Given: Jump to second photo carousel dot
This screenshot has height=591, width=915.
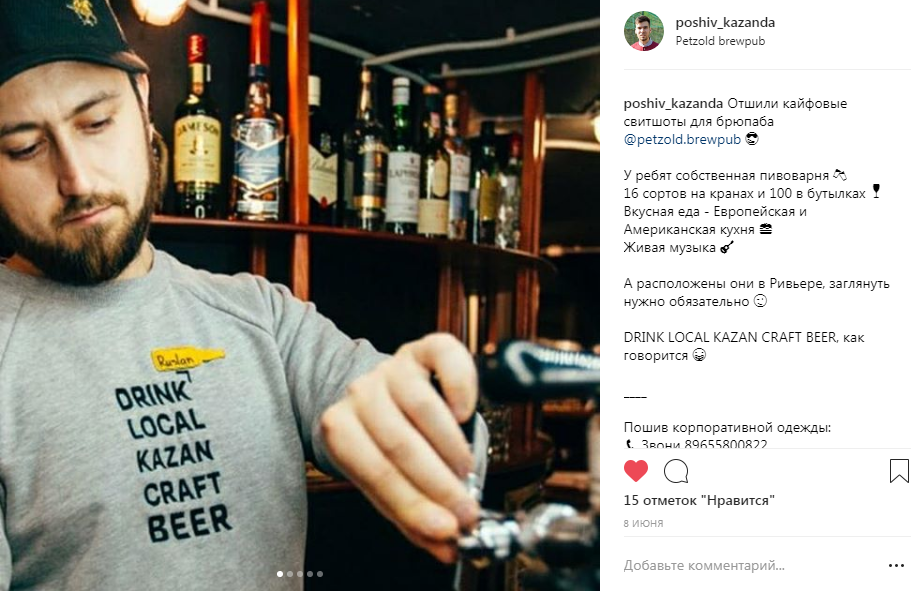Looking at the screenshot, I should click(290, 574).
